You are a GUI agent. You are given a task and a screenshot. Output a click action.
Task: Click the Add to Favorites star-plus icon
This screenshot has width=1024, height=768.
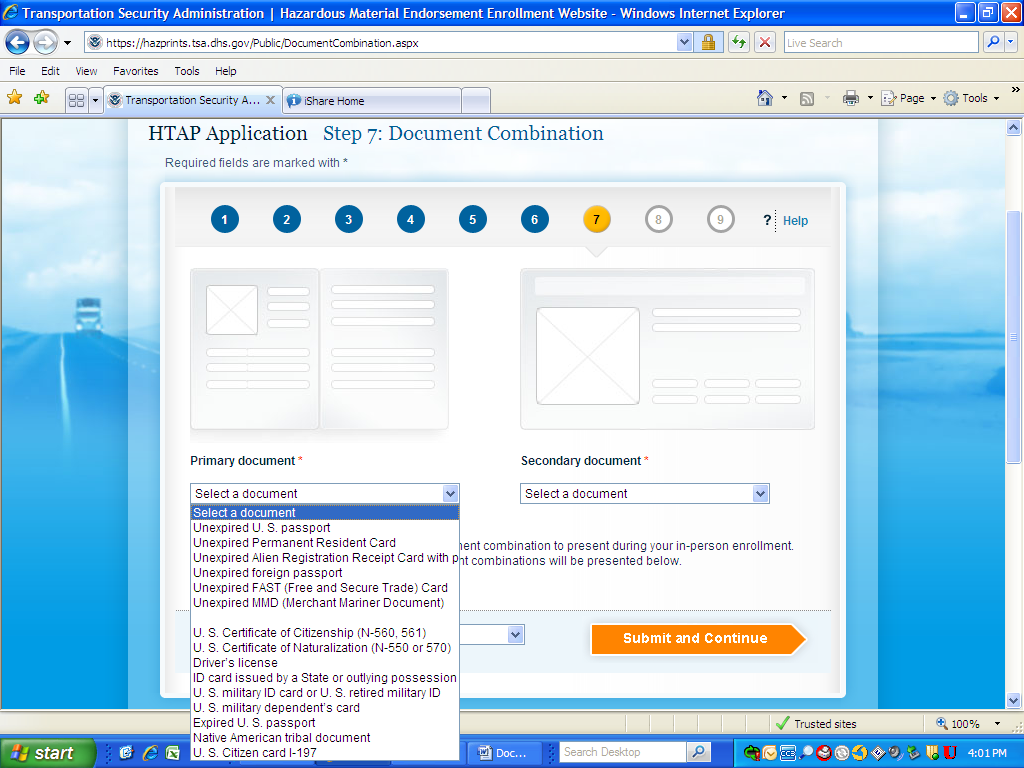pos(42,99)
